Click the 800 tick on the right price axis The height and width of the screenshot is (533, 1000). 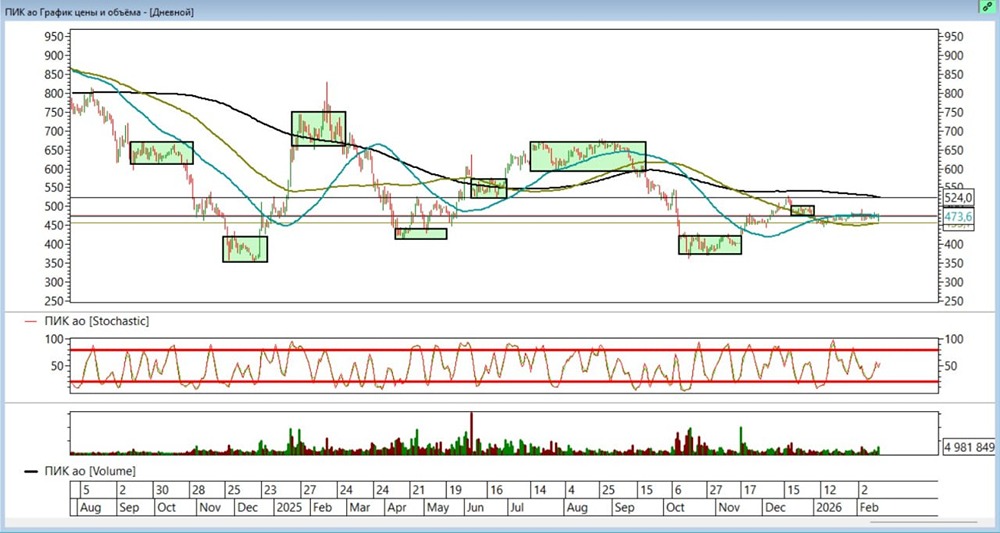pyautogui.click(x=952, y=94)
